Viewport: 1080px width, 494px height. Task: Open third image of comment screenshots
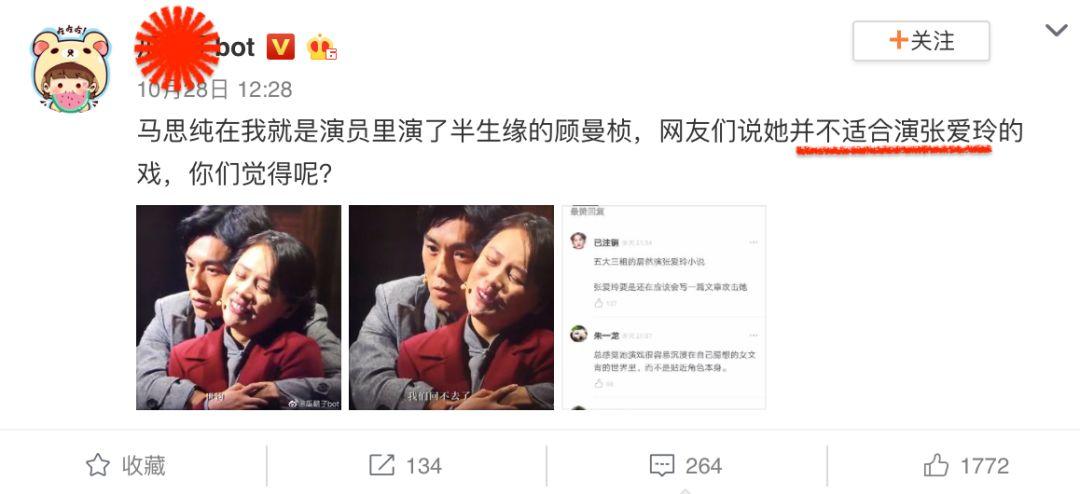point(664,307)
